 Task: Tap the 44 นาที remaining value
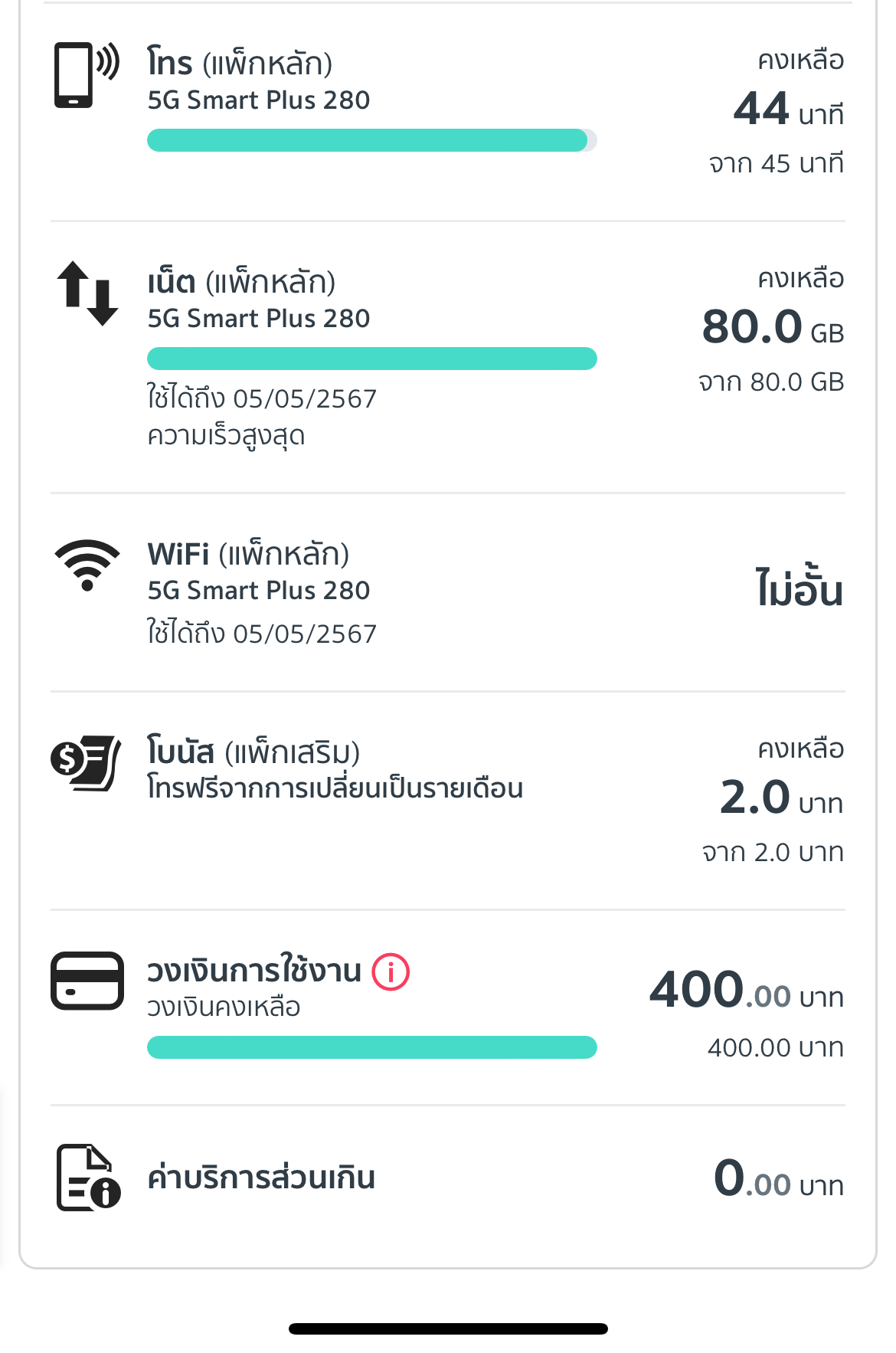point(789,109)
